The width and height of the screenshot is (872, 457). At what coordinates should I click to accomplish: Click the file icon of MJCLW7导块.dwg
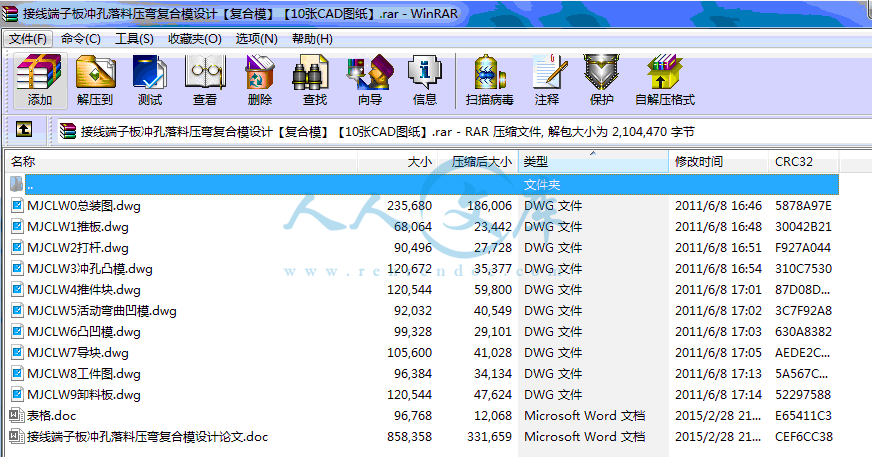coord(17,352)
